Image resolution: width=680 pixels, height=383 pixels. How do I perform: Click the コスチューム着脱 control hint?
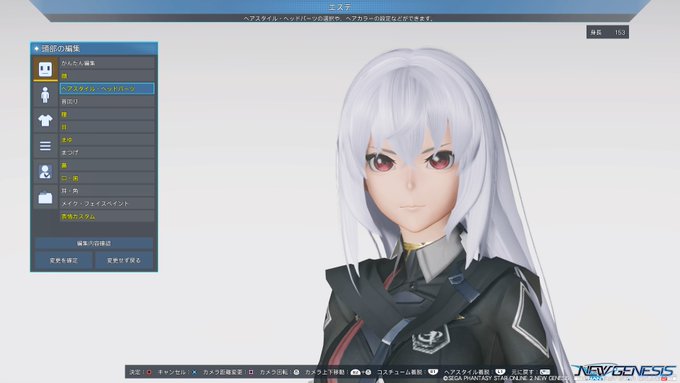coord(407,372)
